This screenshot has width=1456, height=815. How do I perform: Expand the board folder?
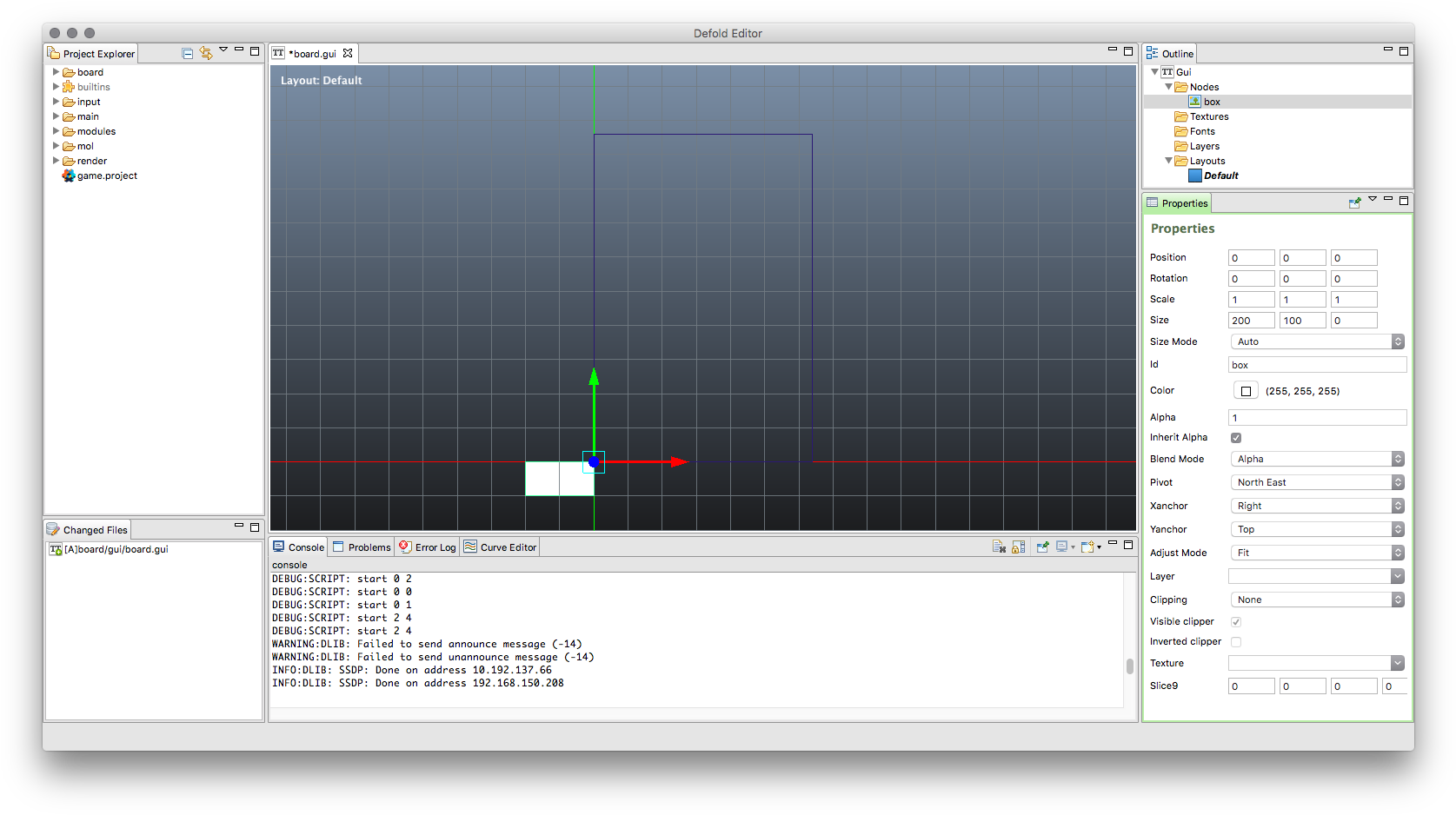point(56,72)
